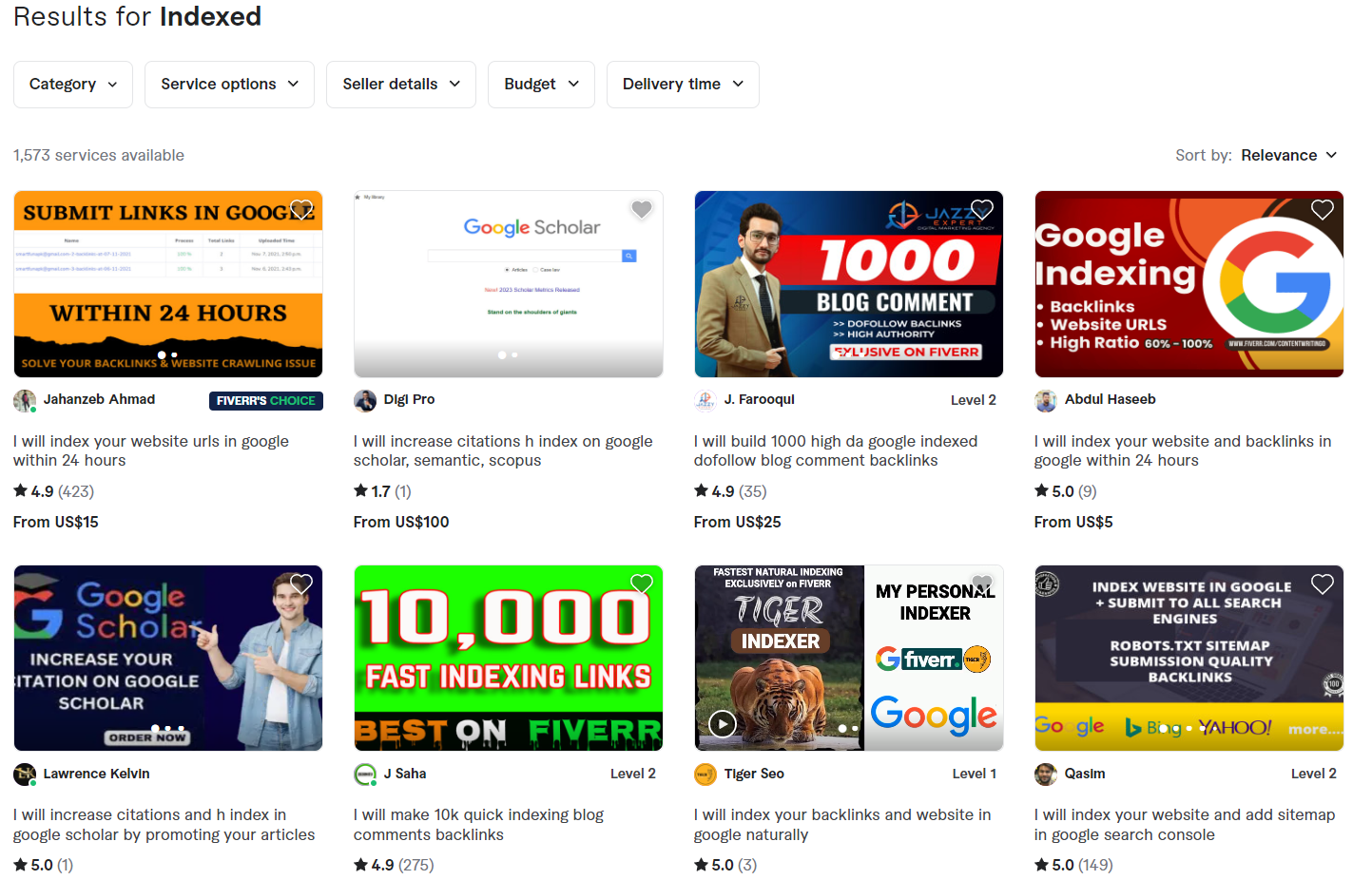The image size is (1372, 880).
Task: Open the 1000 Blog Comment thumbnail
Action: tap(849, 284)
